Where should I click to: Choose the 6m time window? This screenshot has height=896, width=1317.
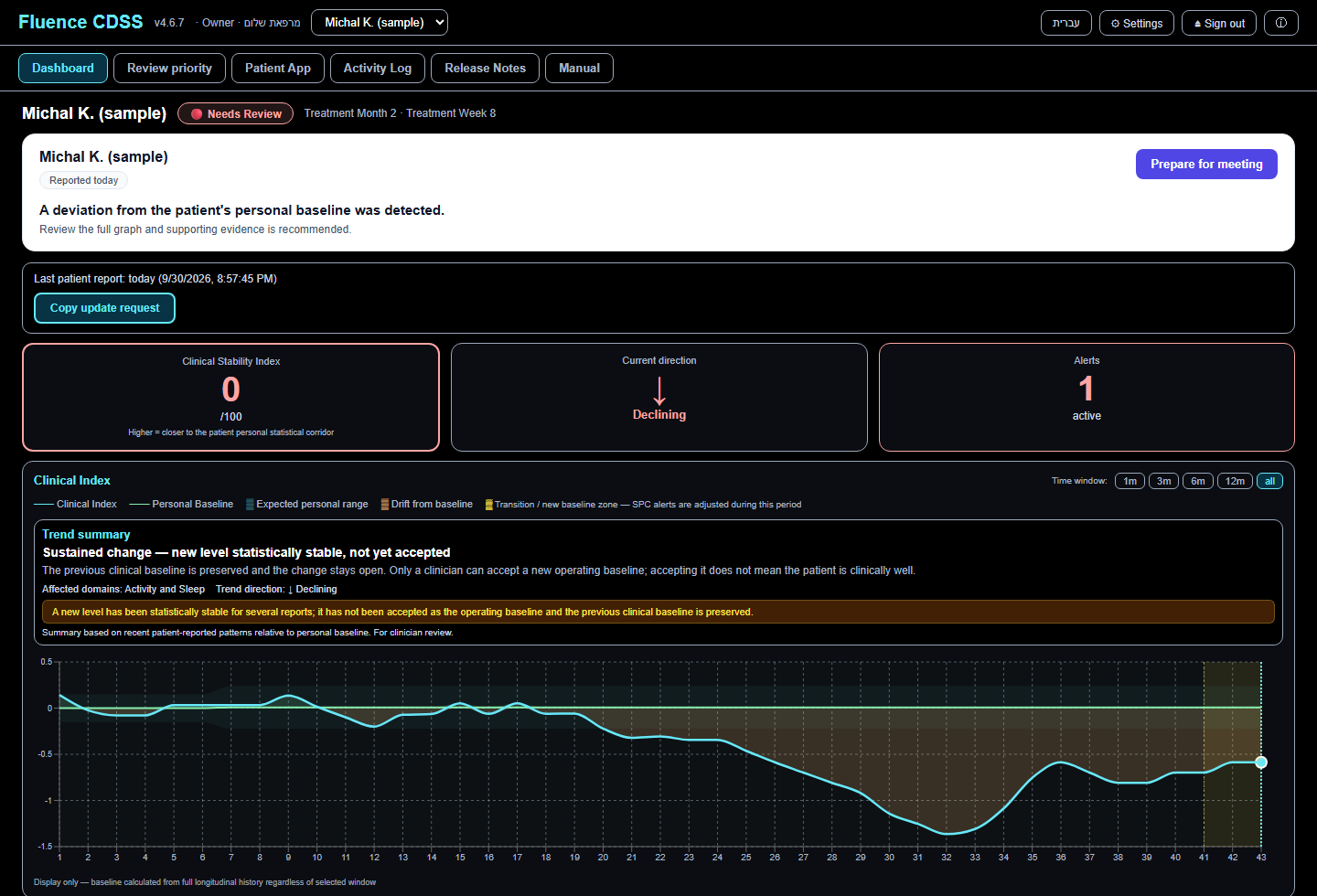1198,481
